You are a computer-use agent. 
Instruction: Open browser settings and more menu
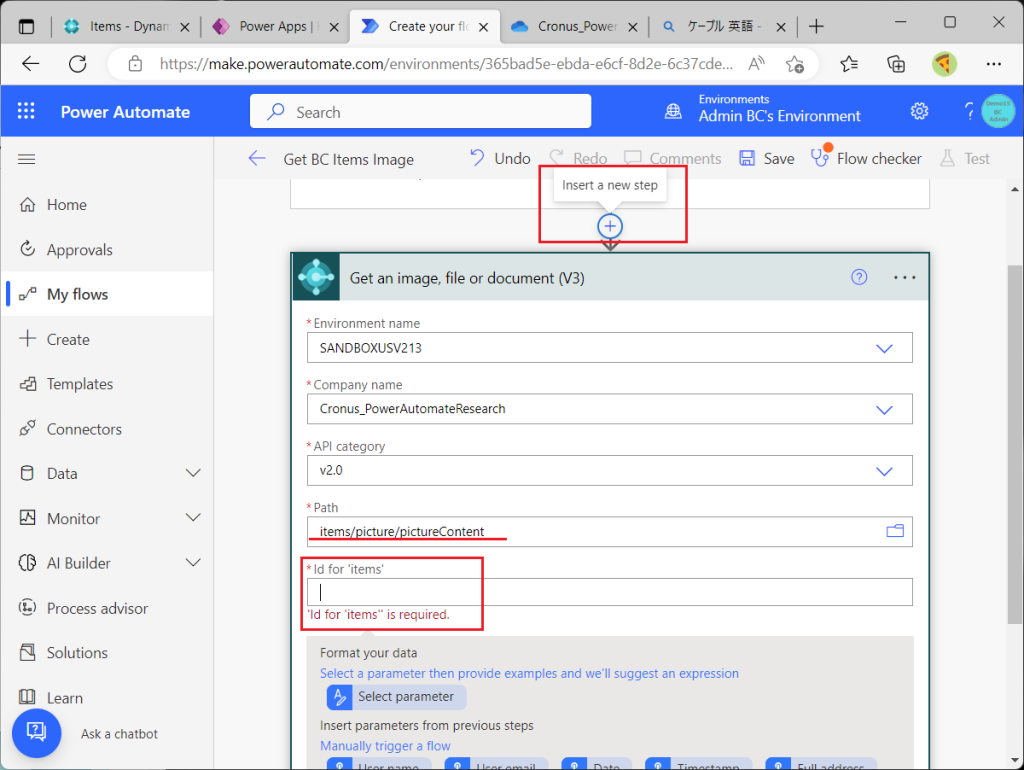tap(994, 64)
